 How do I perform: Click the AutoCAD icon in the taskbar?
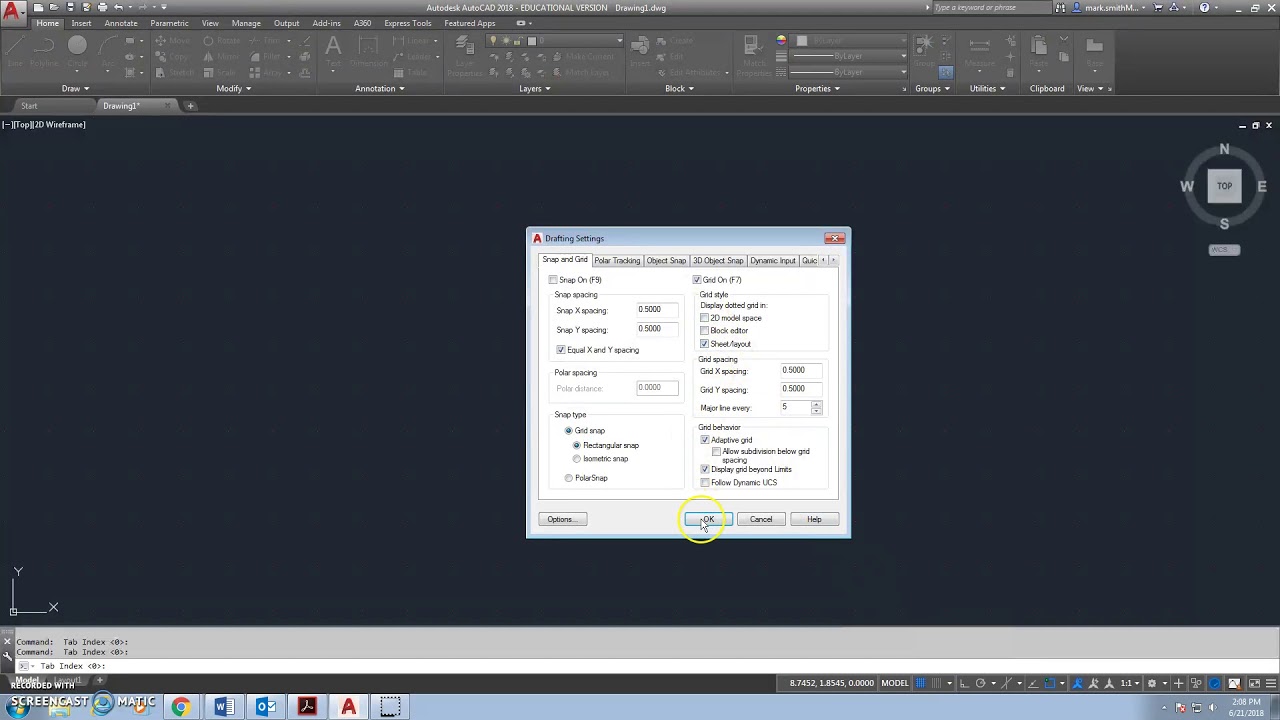[349, 707]
